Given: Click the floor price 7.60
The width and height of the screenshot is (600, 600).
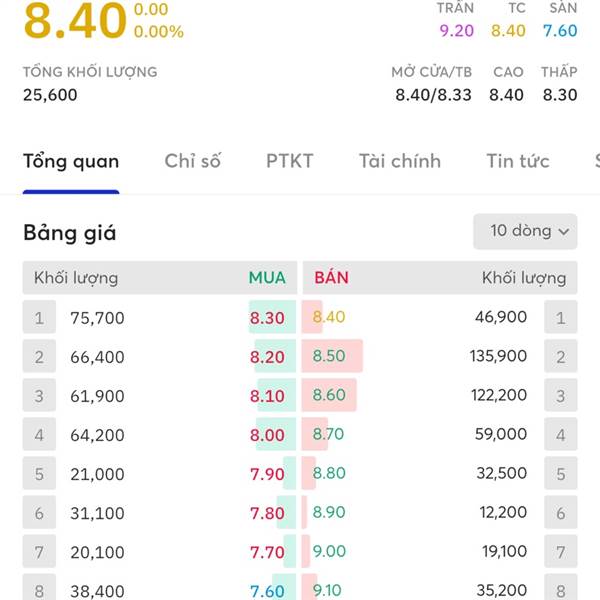Looking at the screenshot, I should (560, 31).
